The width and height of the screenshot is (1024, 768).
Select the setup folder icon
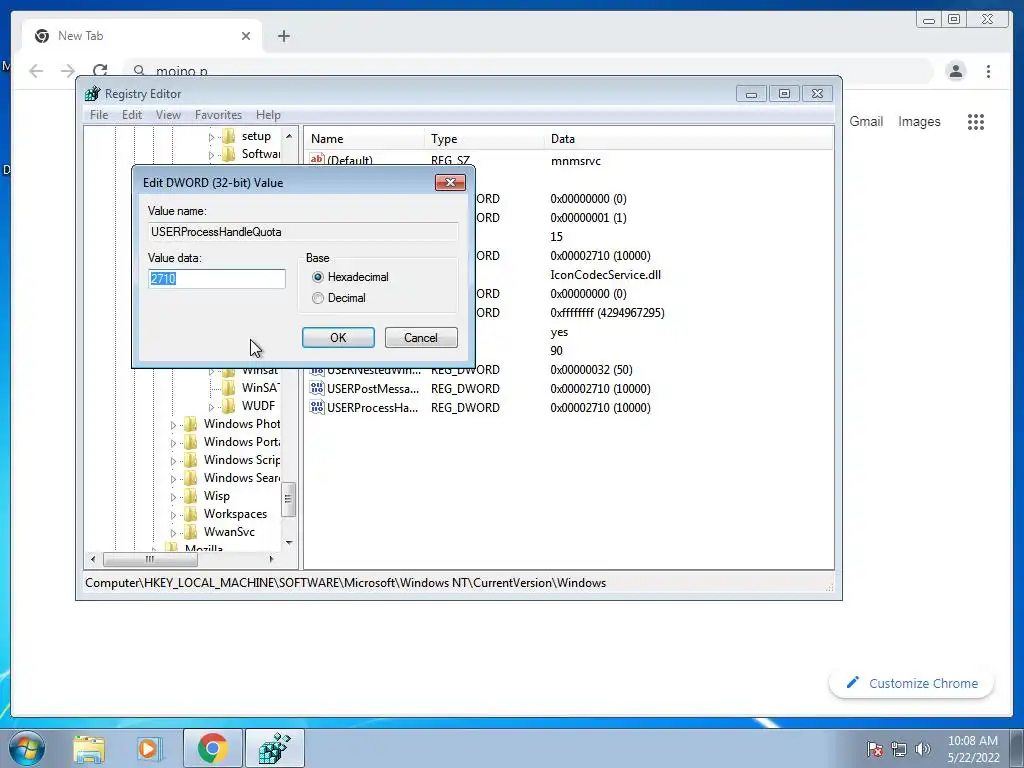pos(229,136)
